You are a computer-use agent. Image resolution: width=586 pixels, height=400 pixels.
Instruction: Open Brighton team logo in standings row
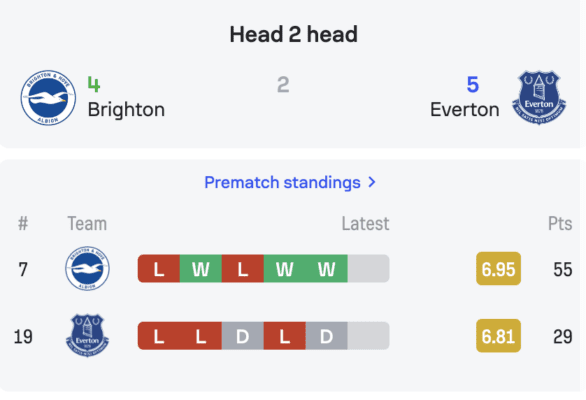click(87, 268)
